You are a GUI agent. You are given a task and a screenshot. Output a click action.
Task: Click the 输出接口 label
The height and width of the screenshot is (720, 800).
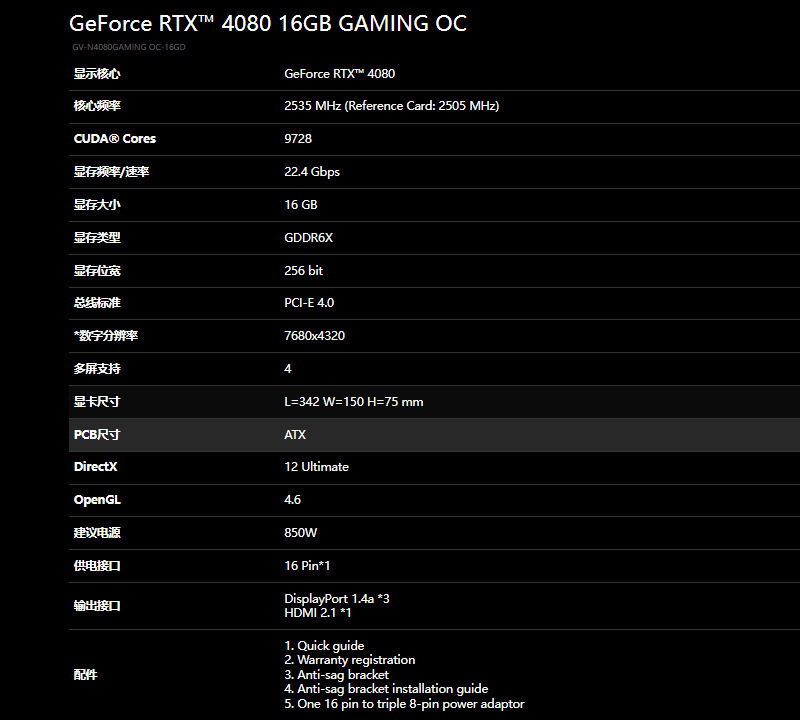(x=97, y=606)
